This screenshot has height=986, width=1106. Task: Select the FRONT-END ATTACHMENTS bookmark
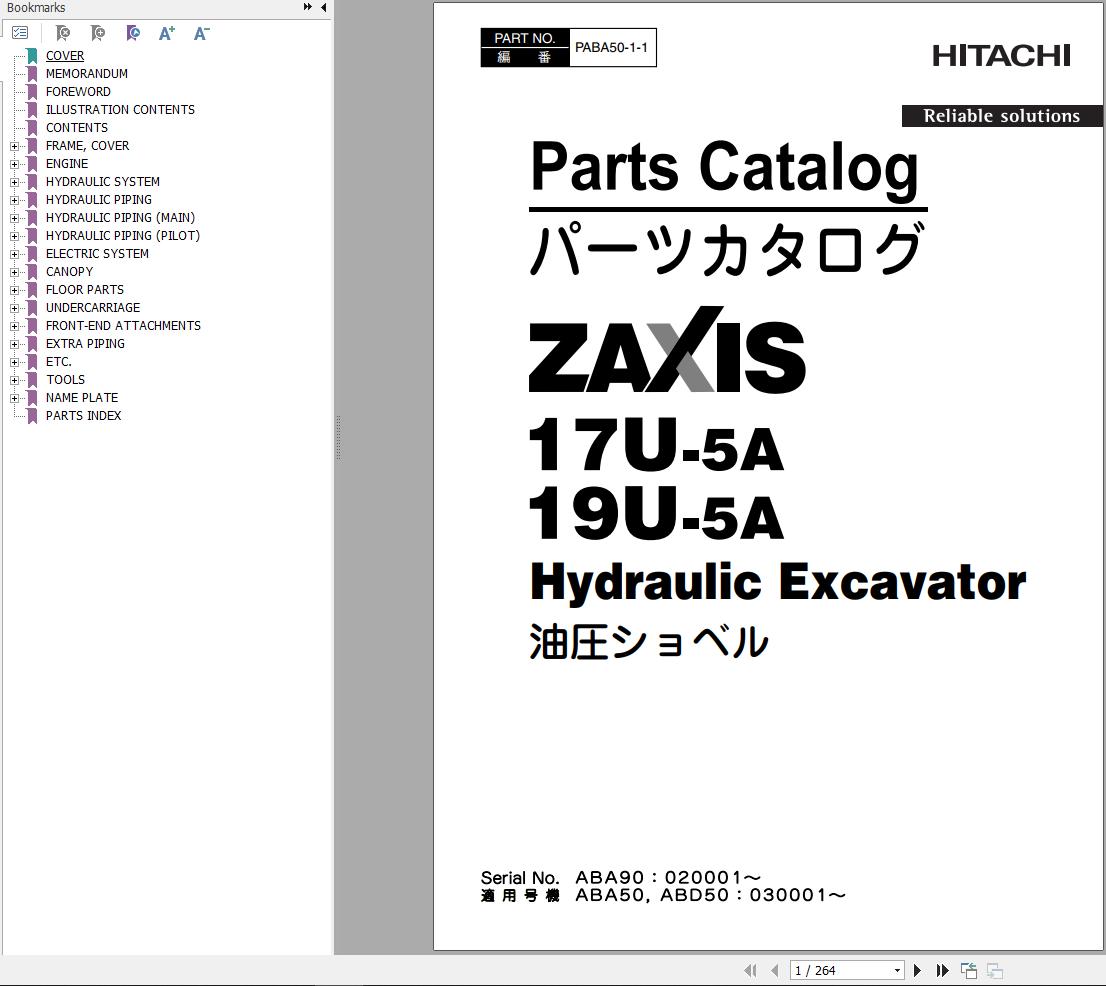(x=123, y=325)
